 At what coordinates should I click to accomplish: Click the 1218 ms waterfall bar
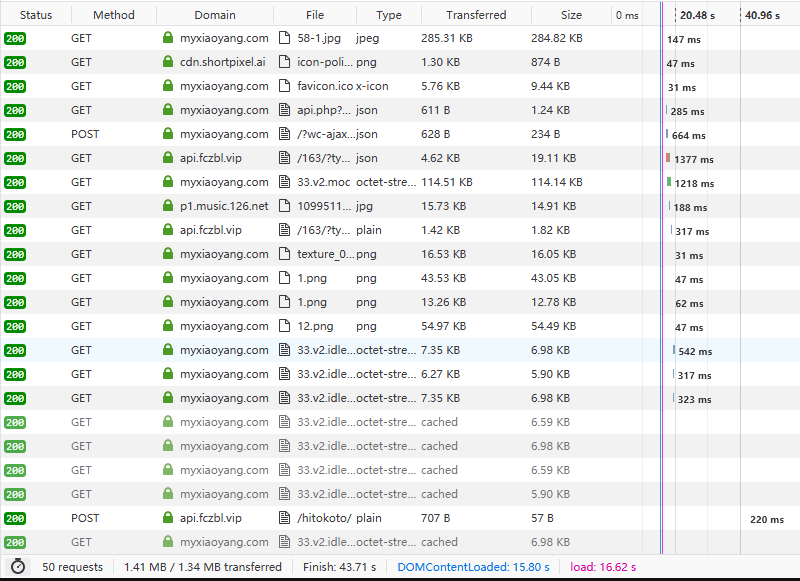(669, 182)
